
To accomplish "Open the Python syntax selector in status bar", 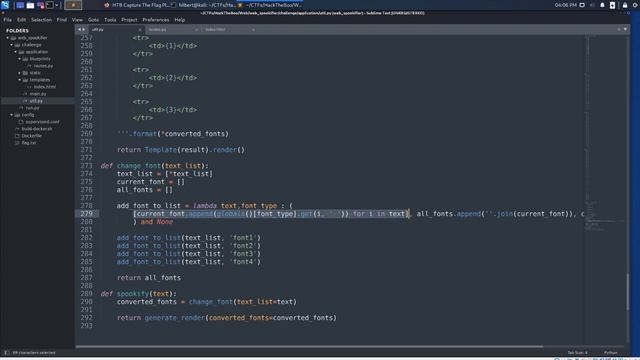I will pyautogui.click(x=611, y=353).
